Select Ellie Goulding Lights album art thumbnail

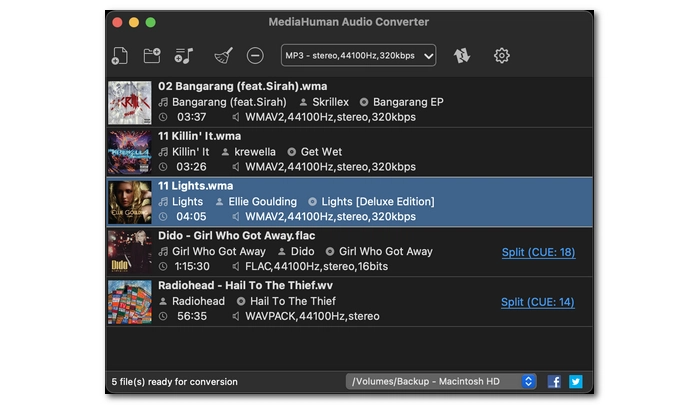(129, 202)
